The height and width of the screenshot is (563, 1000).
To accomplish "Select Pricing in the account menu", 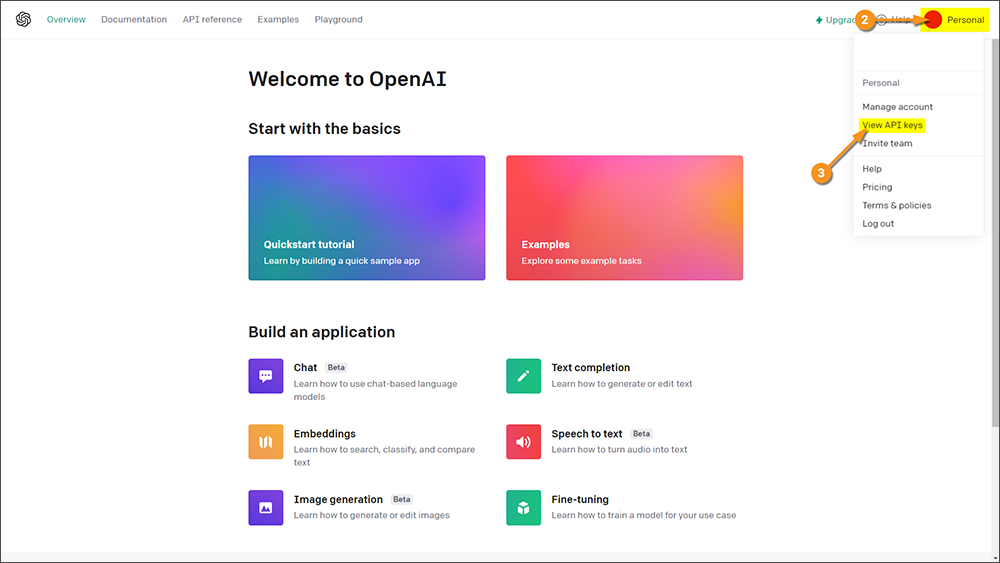I will pos(877,187).
